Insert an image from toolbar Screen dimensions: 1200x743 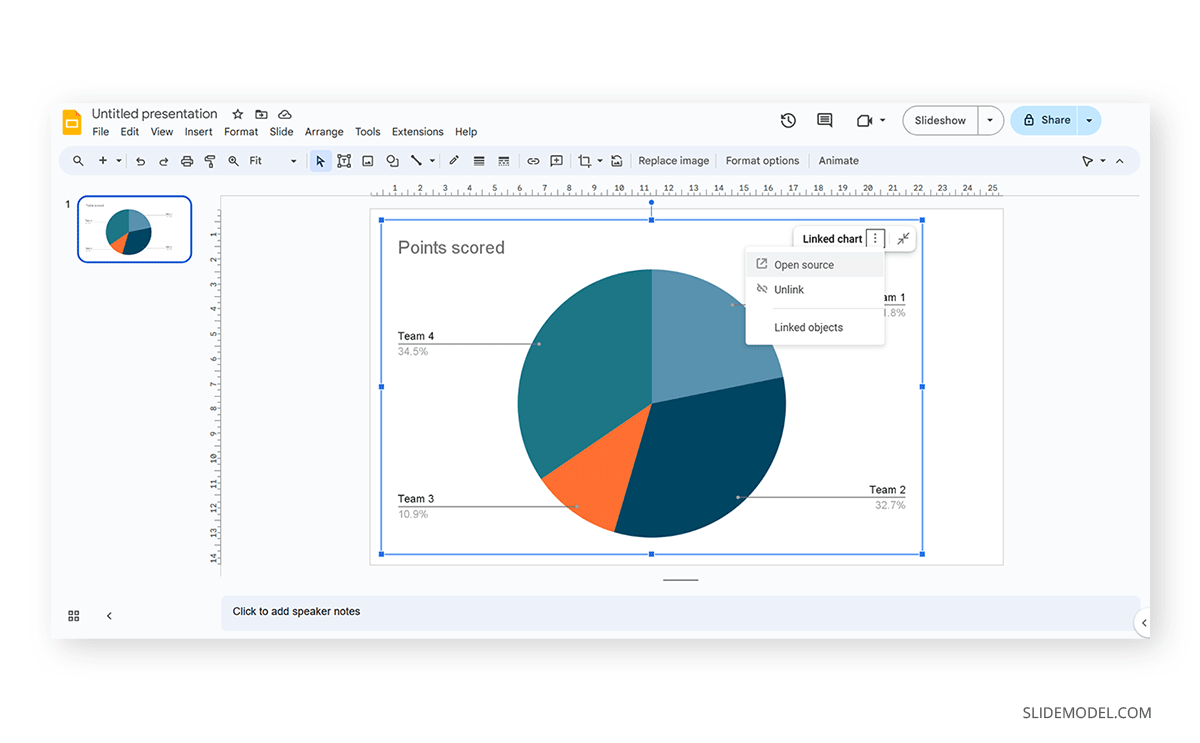point(368,161)
